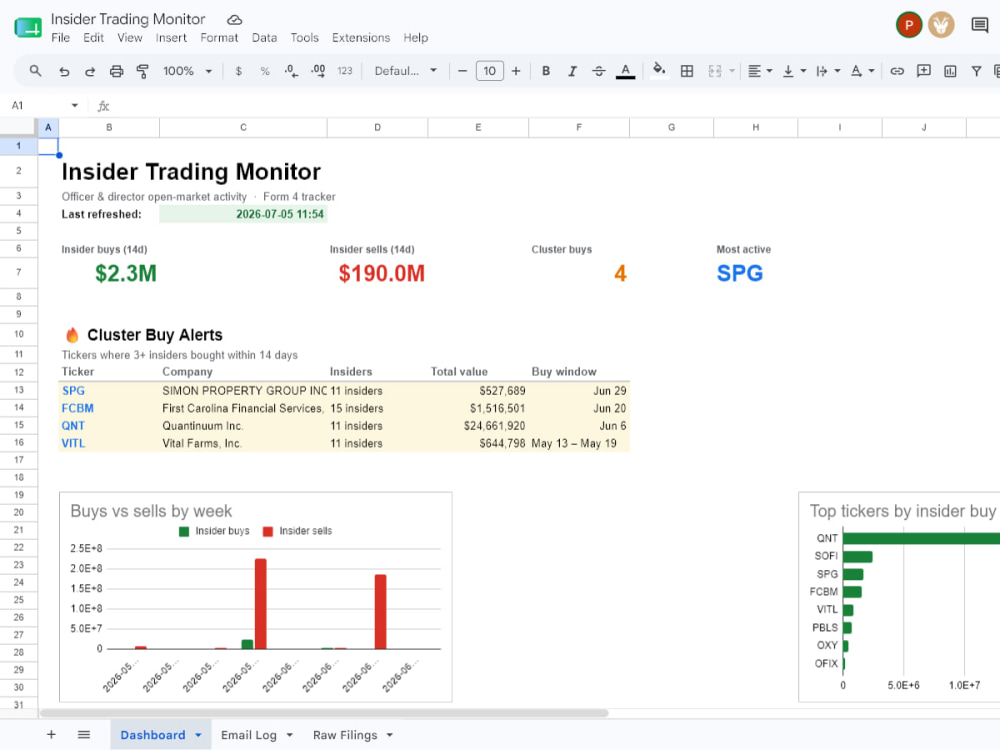The width and height of the screenshot is (1000, 750).
Task: Expand the name box dropdown
Action: (75, 105)
